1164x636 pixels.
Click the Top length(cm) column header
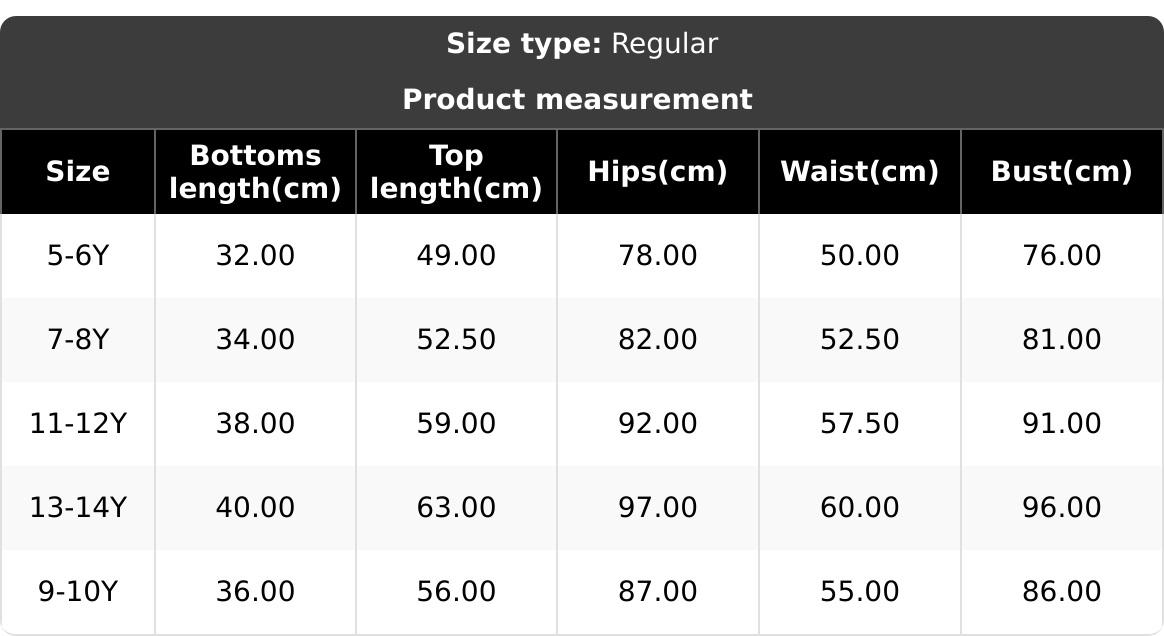(x=456, y=172)
